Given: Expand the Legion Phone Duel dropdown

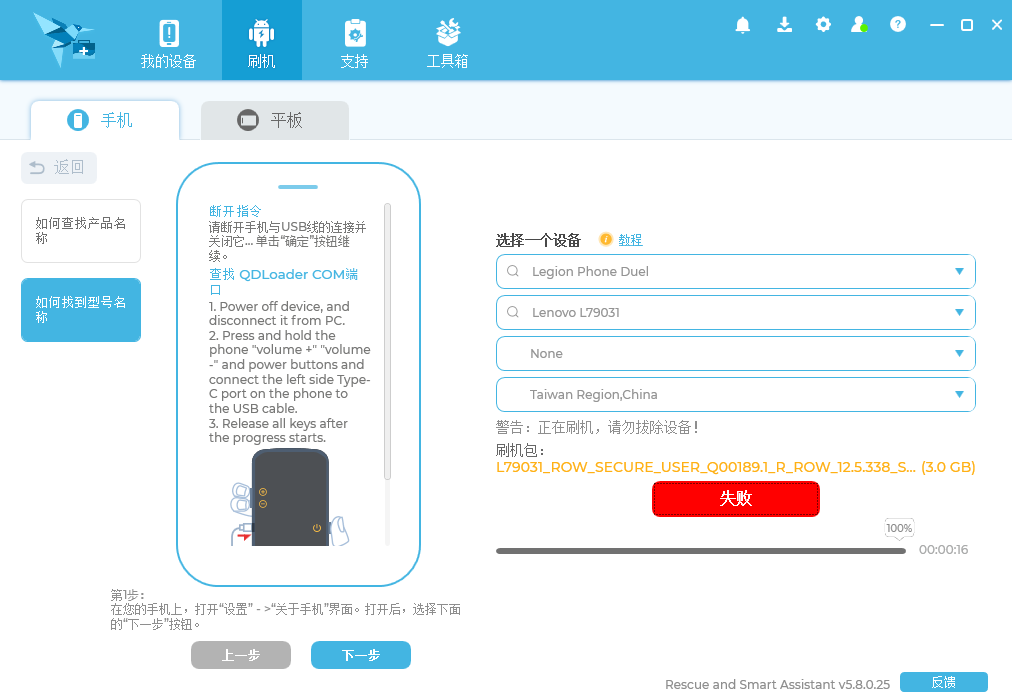Looking at the screenshot, I should point(959,272).
